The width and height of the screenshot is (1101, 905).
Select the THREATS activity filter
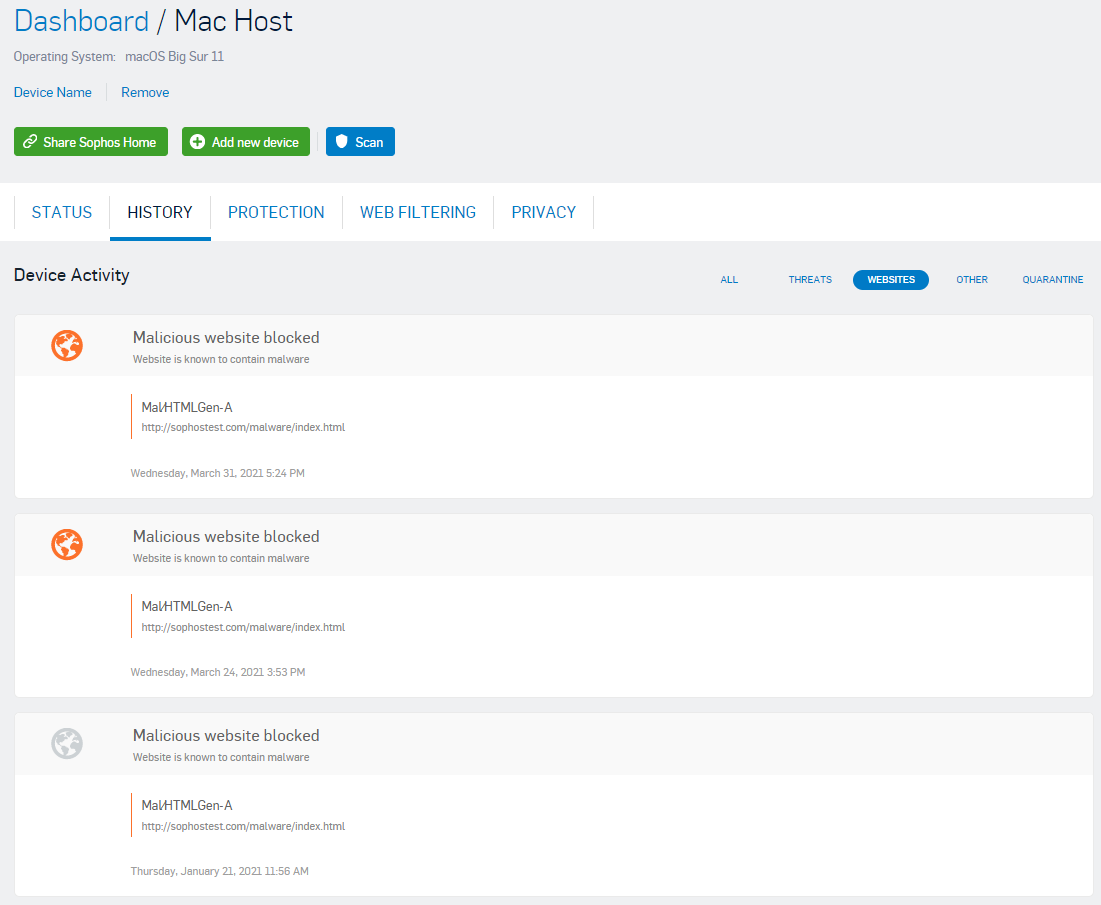[810, 280]
